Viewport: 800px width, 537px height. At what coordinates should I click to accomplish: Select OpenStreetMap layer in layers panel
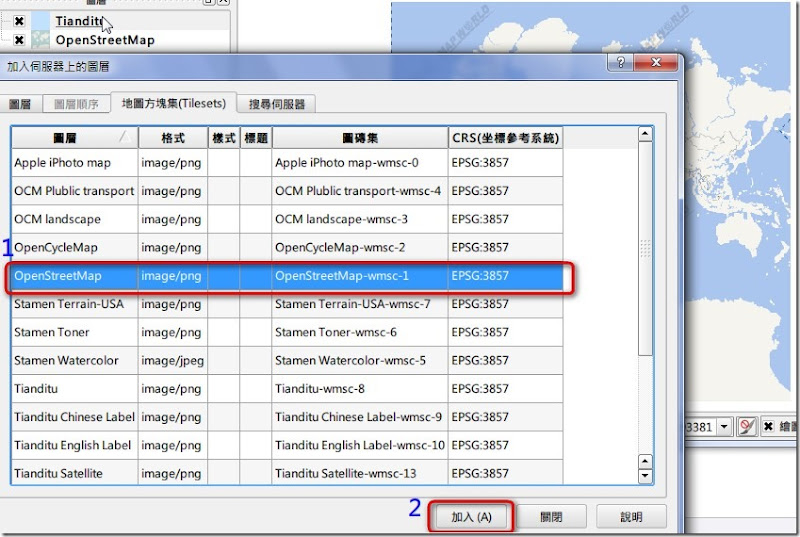click(105, 40)
